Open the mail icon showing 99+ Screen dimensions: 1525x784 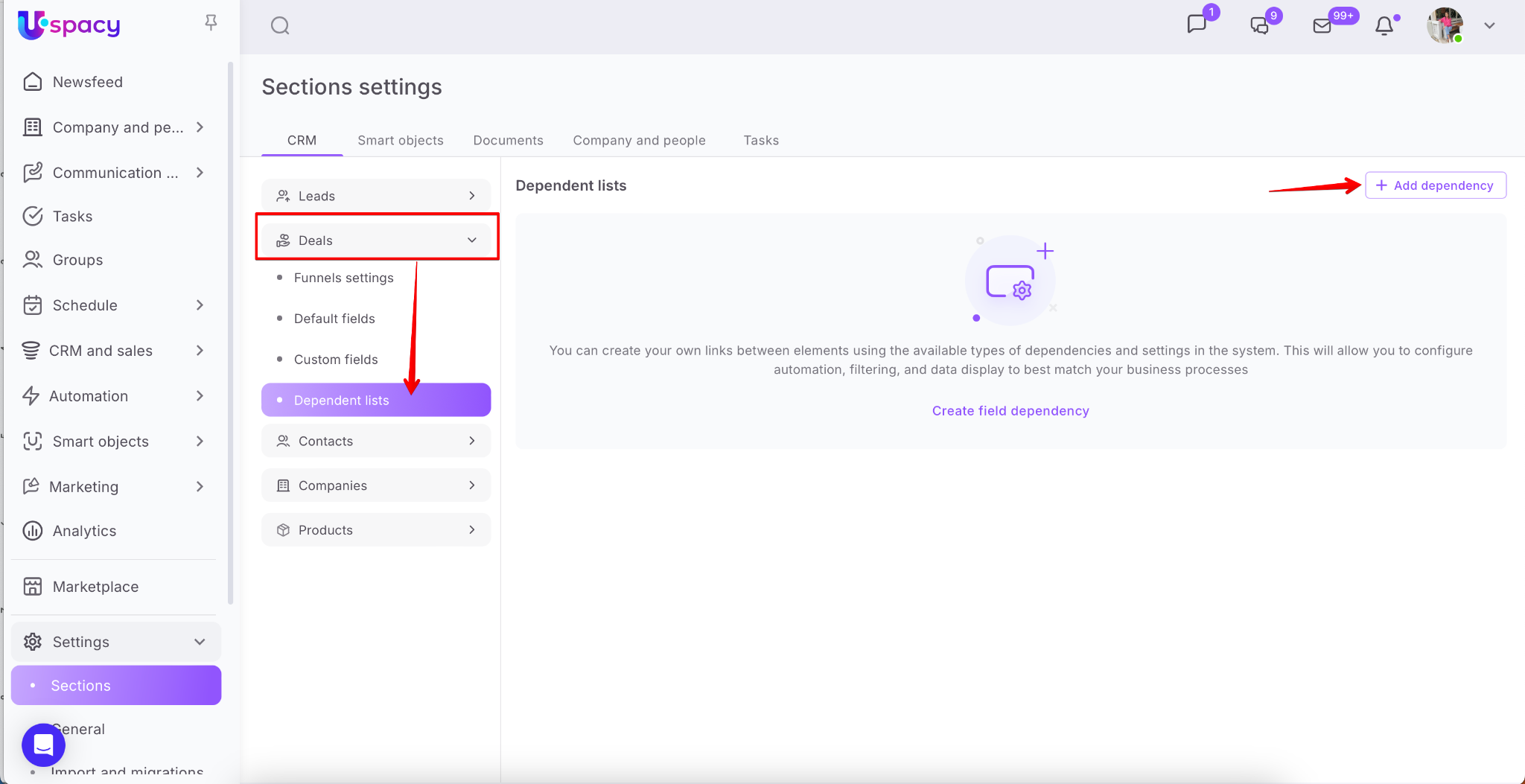(x=1322, y=26)
